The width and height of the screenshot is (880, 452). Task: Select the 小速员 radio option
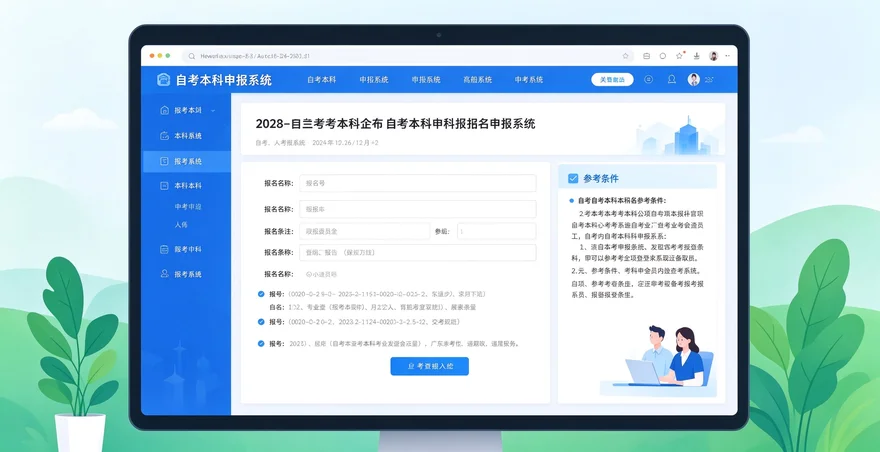point(308,275)
